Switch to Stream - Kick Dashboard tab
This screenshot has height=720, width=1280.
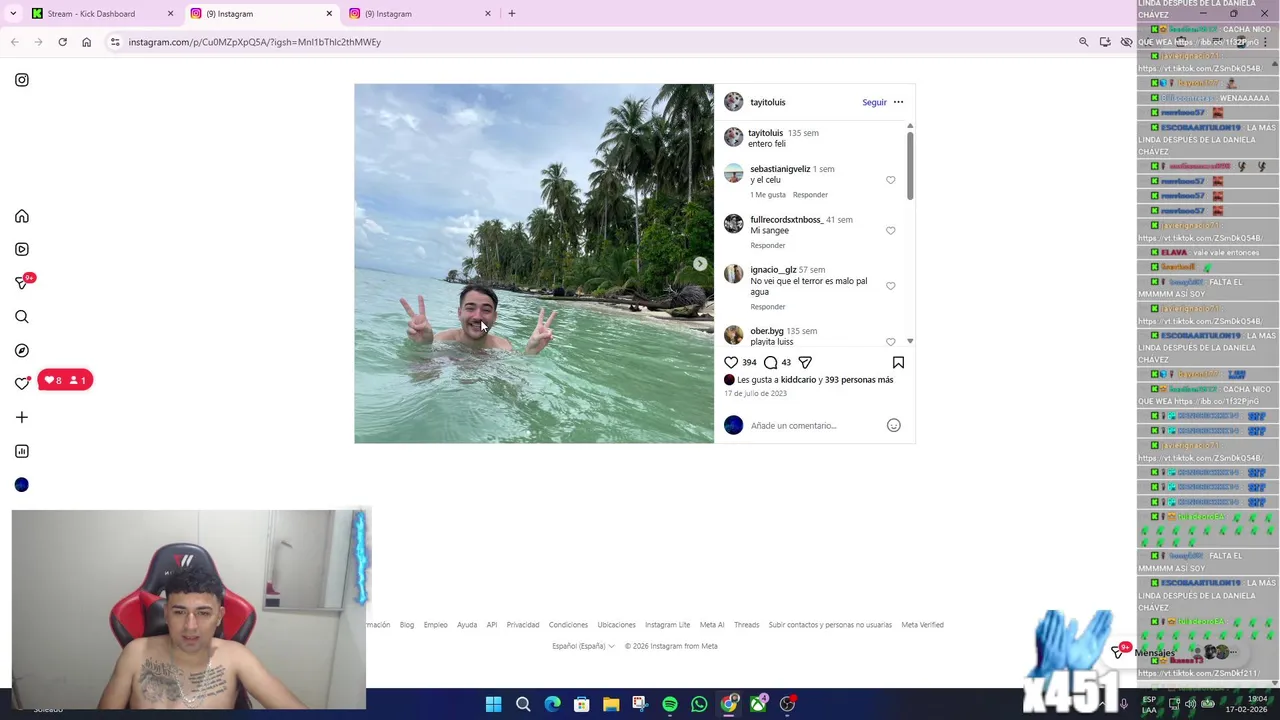[100, 14]
